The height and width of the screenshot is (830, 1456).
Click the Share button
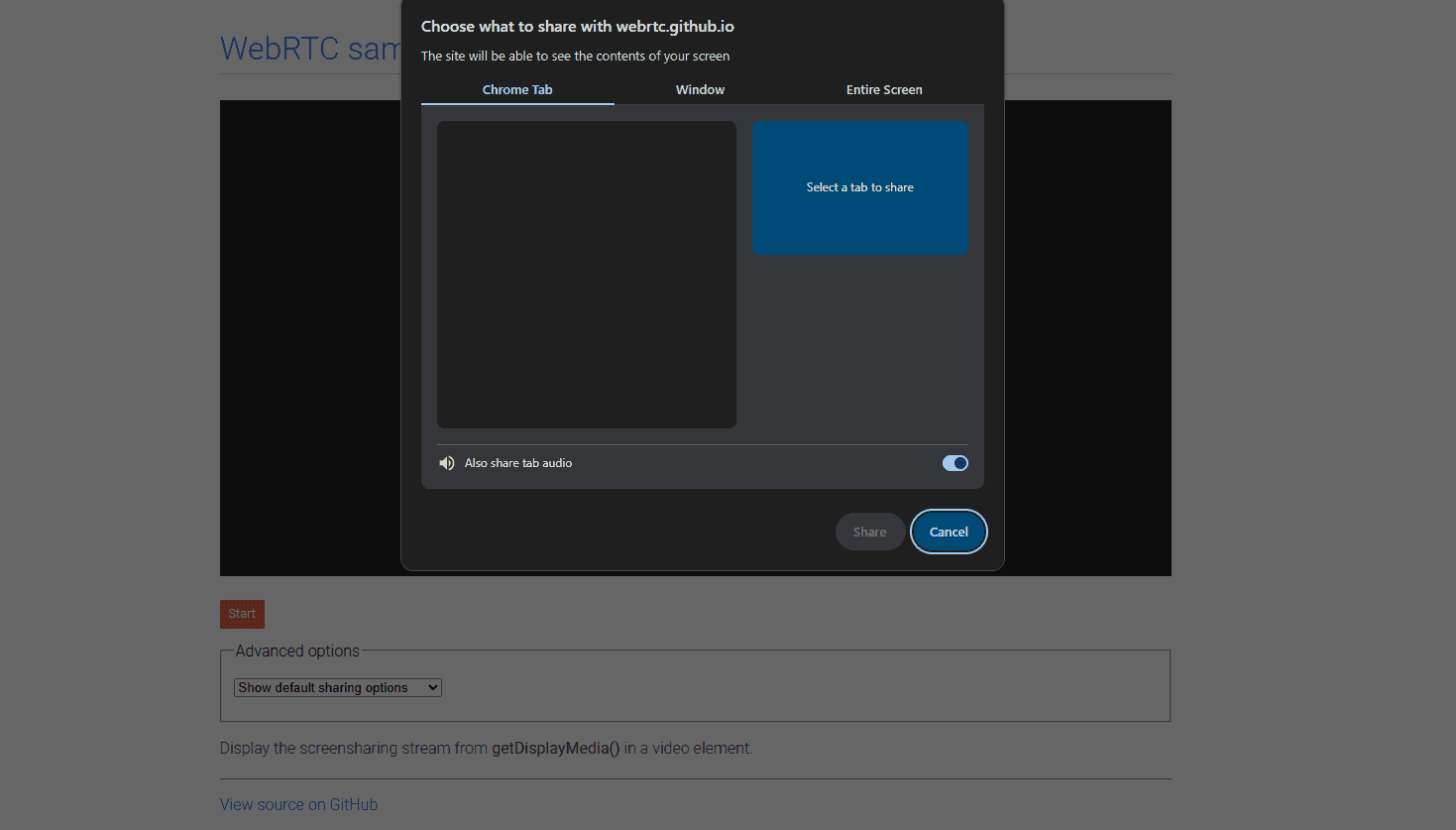coord(870,532)
